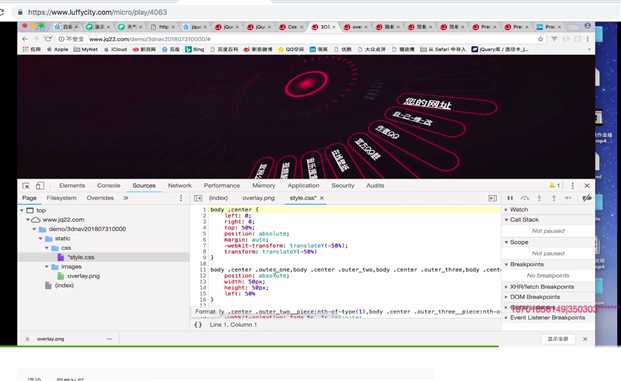Collapse the demo/3dnav201807310000 folder

point(34,229)
